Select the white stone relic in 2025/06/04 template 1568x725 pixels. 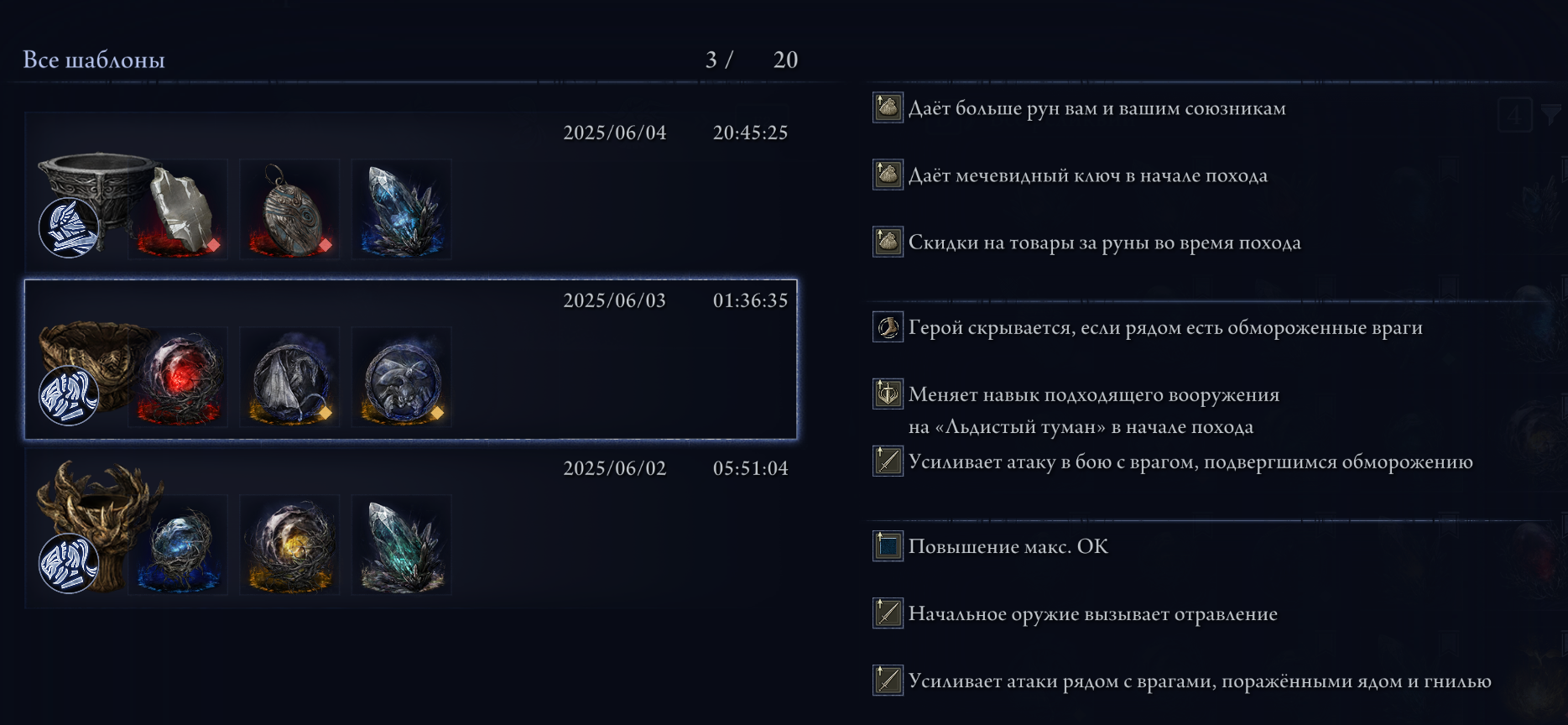point(178,209)
